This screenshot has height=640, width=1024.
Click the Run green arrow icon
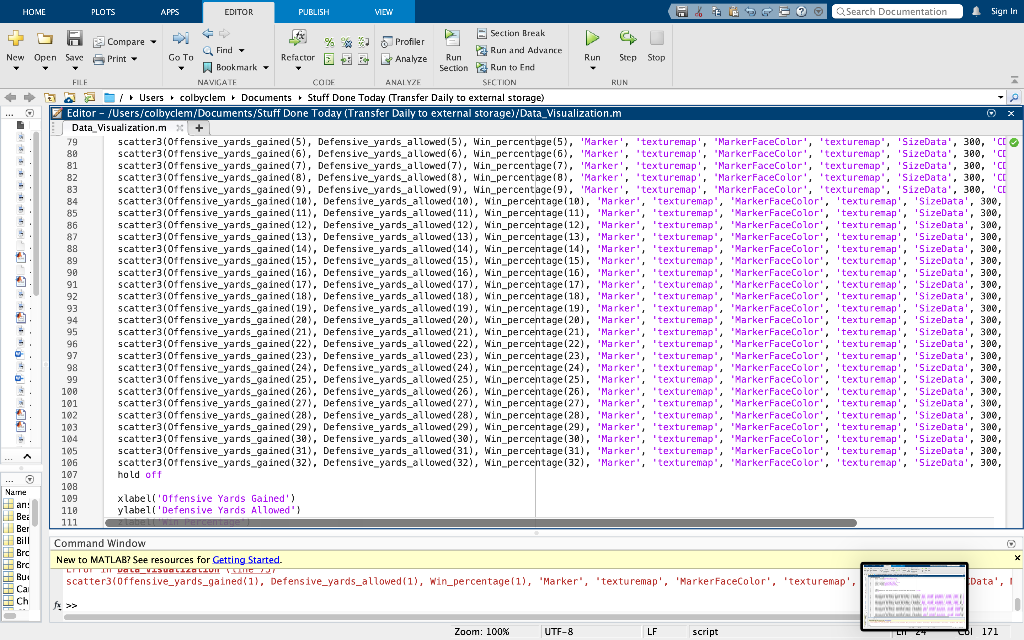(x=592, y=38)
